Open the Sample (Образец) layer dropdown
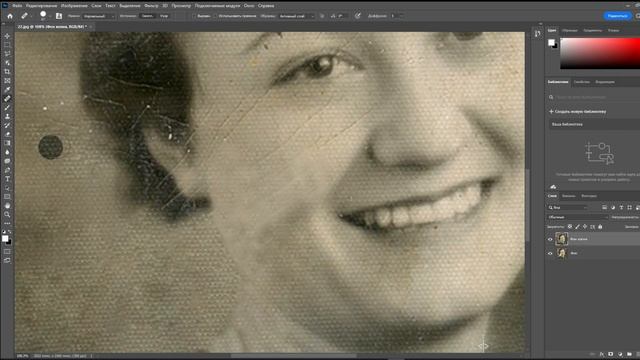Screen dimensions: 640x360 pyautogui.click(x=297, y=16)
